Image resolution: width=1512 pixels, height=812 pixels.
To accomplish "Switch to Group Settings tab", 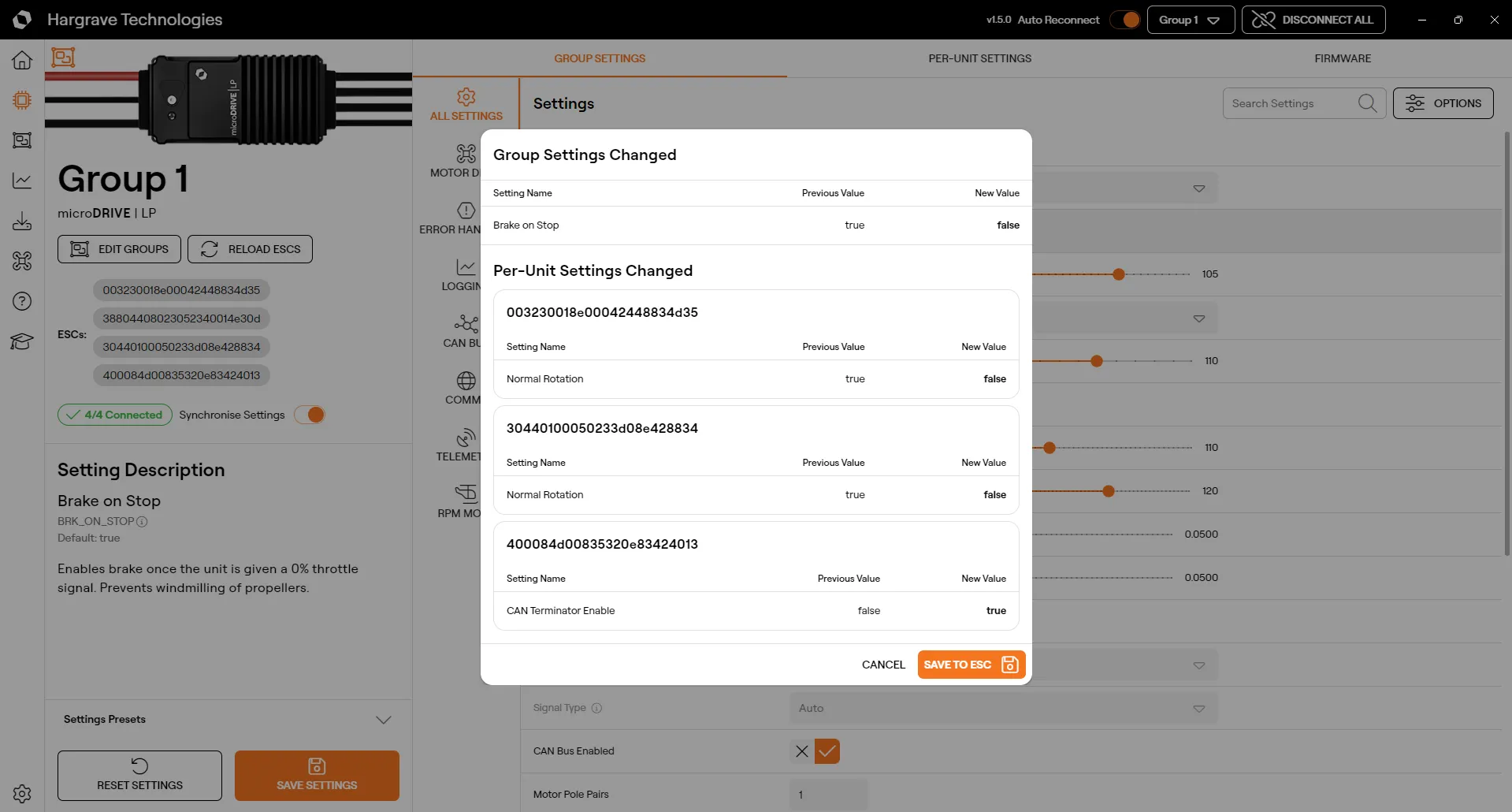I will [x=600, y=58].
